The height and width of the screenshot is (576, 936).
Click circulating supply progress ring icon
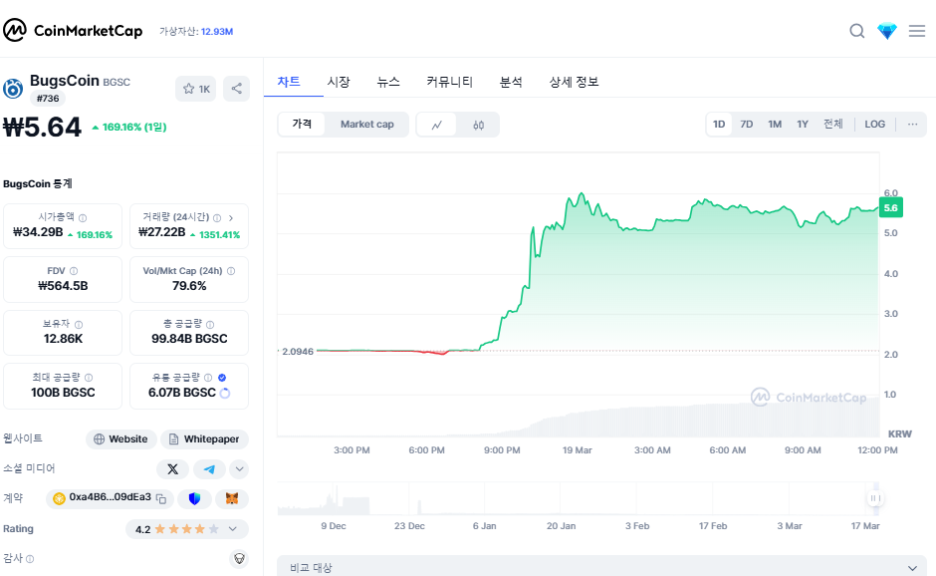225,393
